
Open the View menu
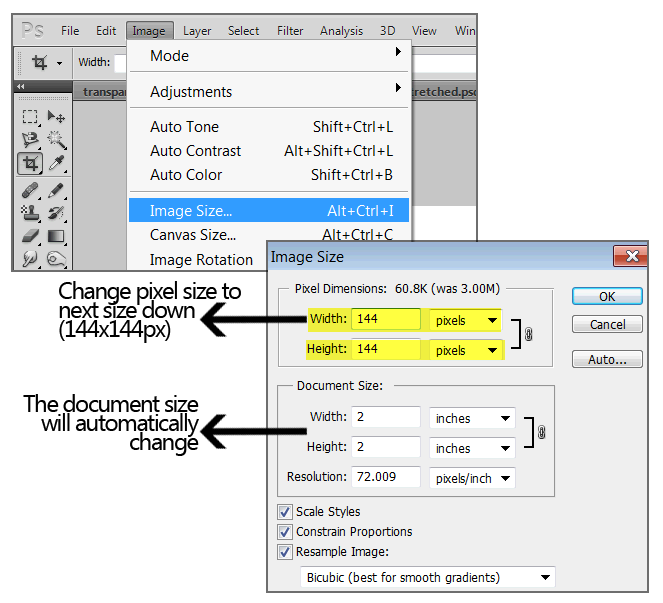pyautogui.click(x=424, y=31)
